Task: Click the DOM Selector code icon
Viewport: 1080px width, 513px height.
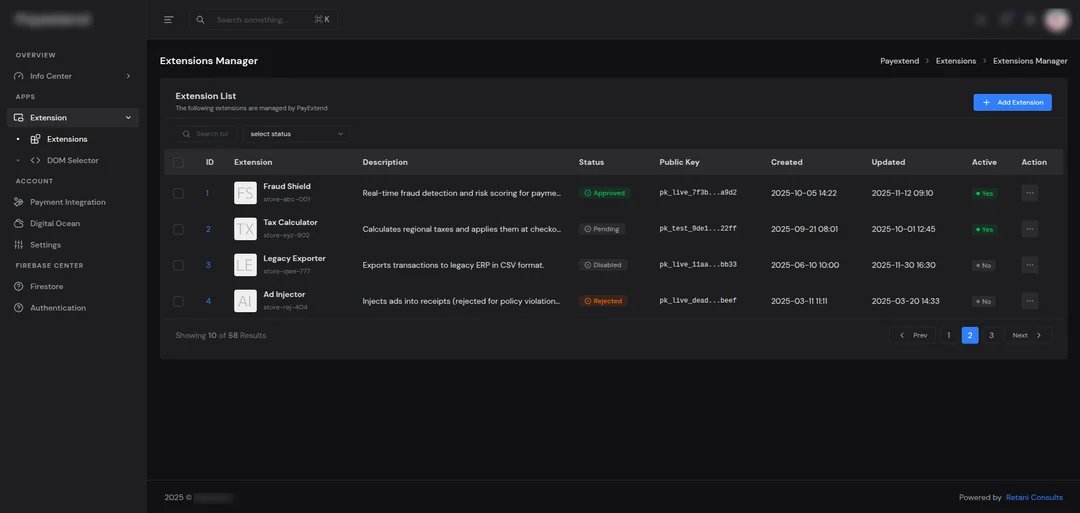Action: coord(36,160)
